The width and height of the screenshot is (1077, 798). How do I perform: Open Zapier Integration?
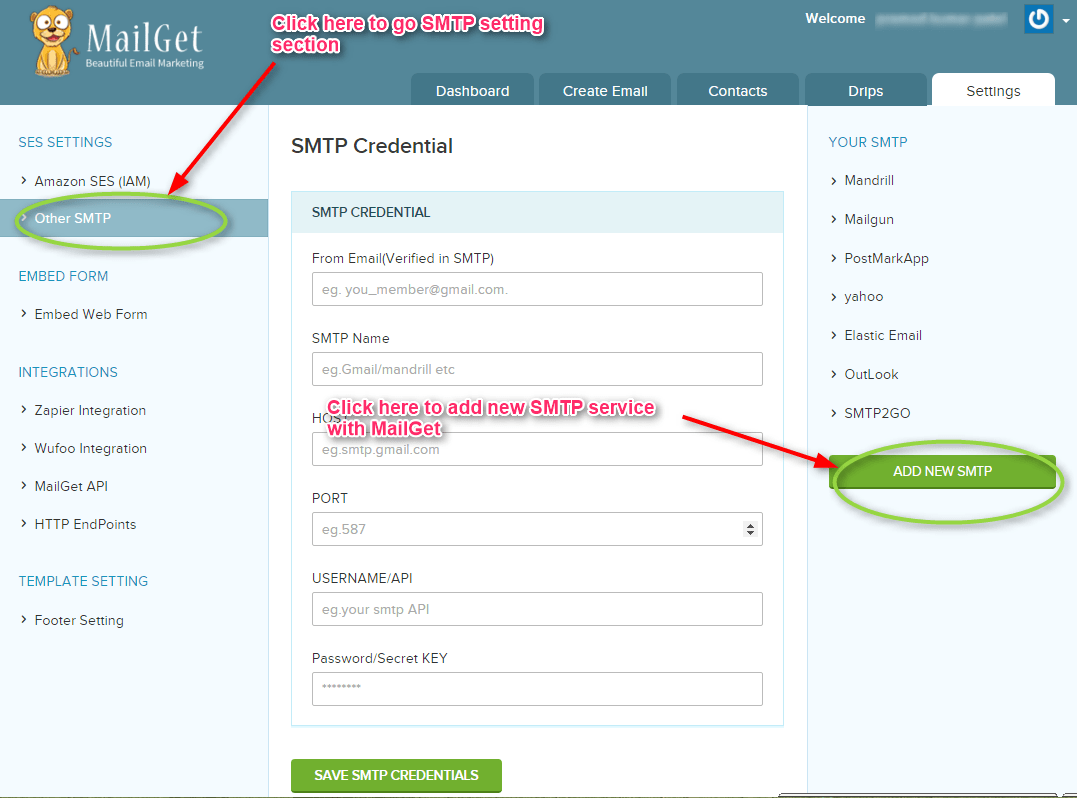(x=90, y=411)
